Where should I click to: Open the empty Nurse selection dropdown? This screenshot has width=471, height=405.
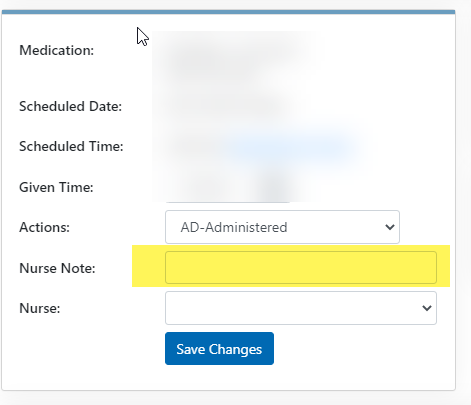(x=301, y=308)
